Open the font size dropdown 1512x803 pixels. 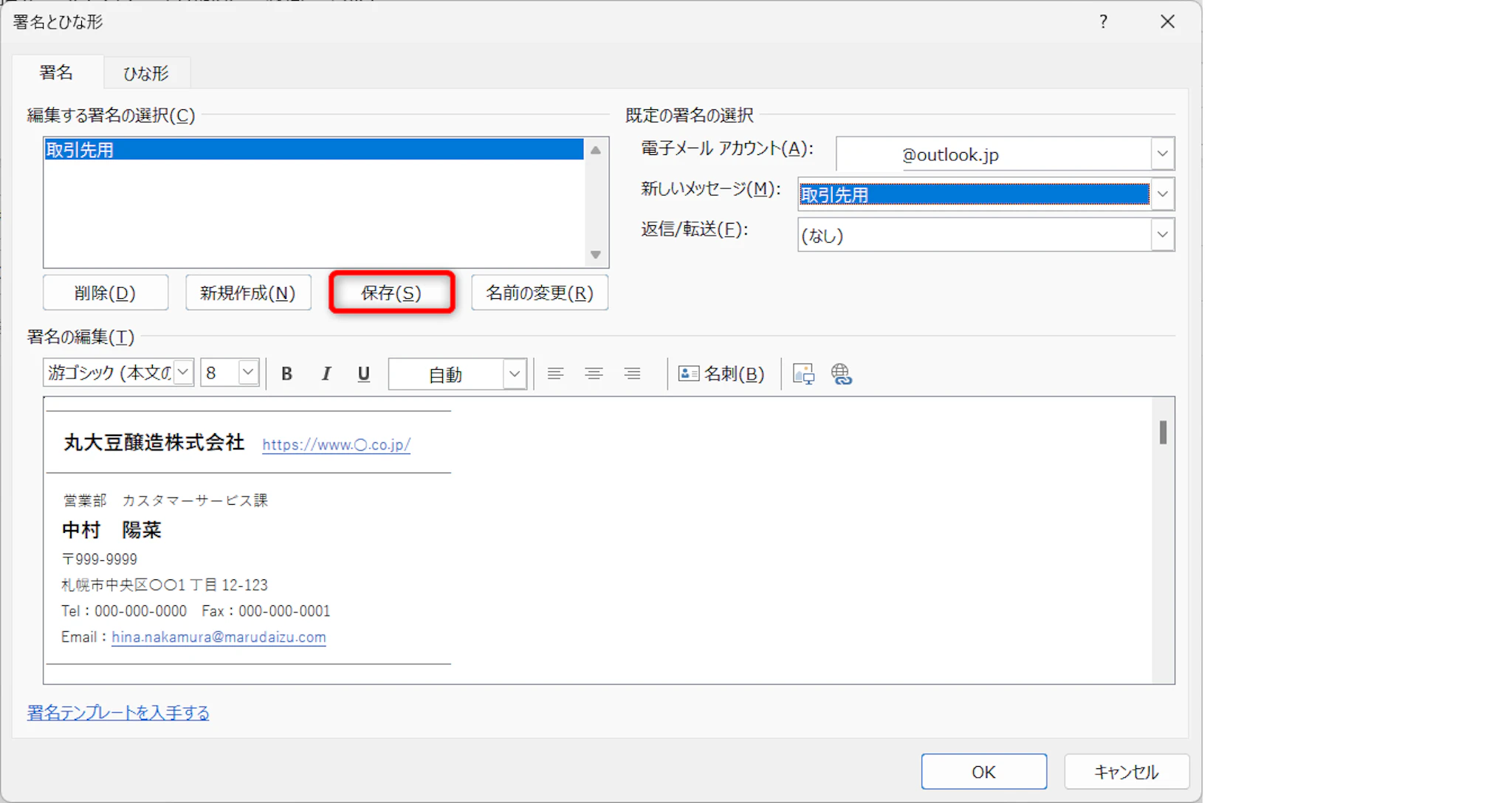248,373
